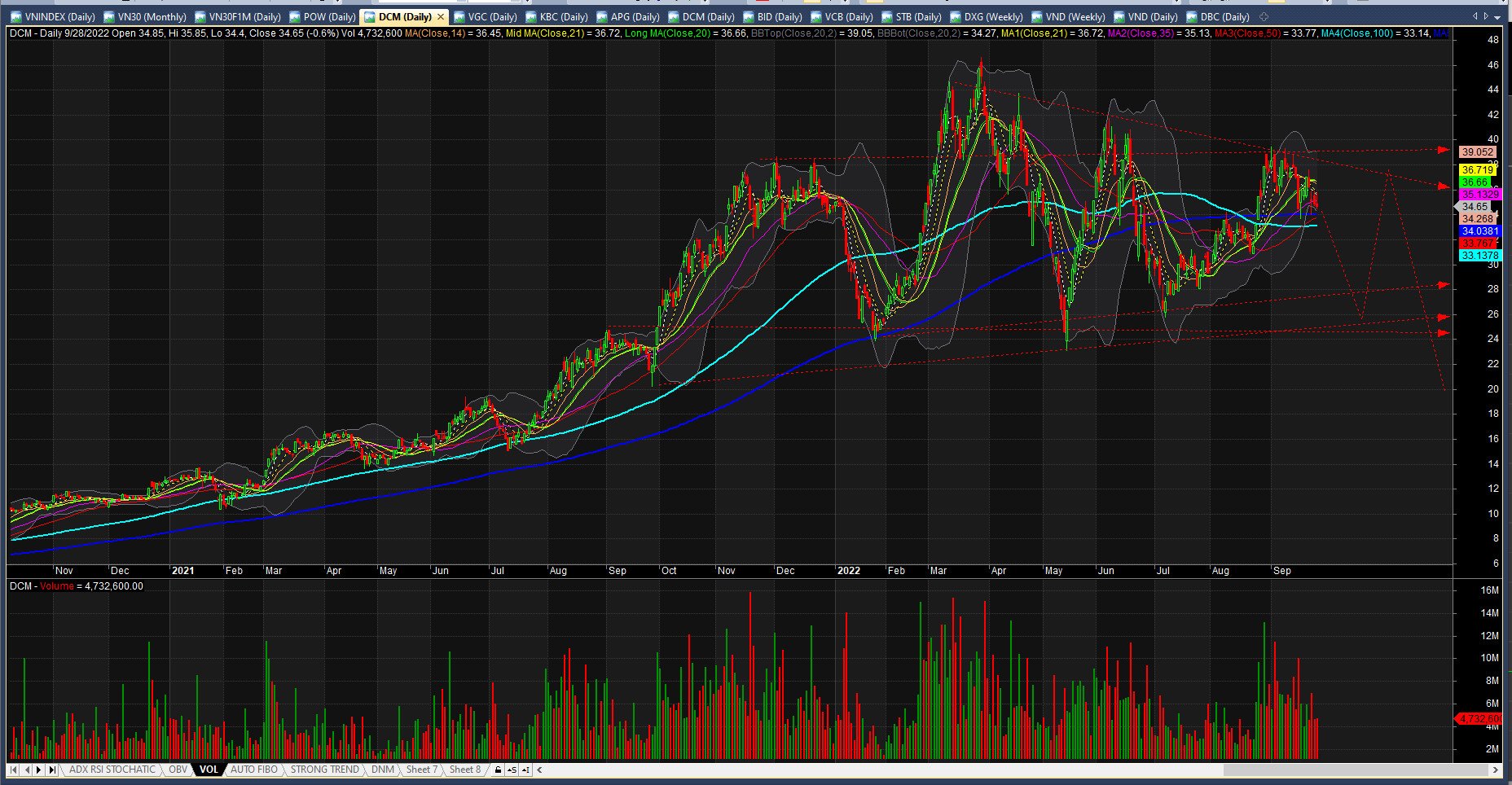Open the VN30F1M (Daily) chart tab
1512x785 pixels.
point(238,16)
